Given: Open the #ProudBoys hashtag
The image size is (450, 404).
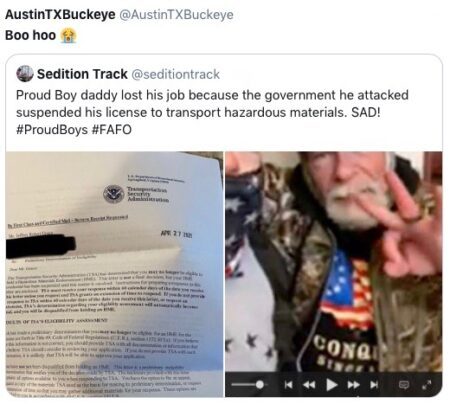Looking at the screenshot, I should click(52, 130).
